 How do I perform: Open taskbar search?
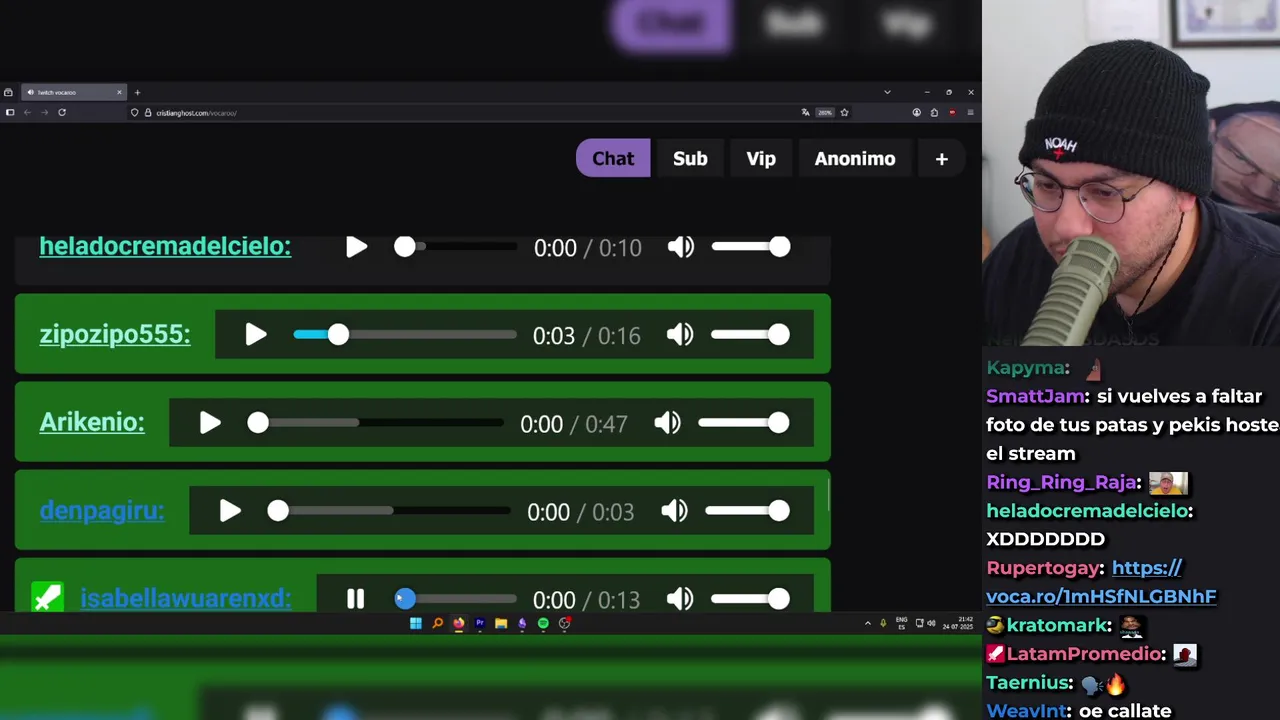(437, 623)
